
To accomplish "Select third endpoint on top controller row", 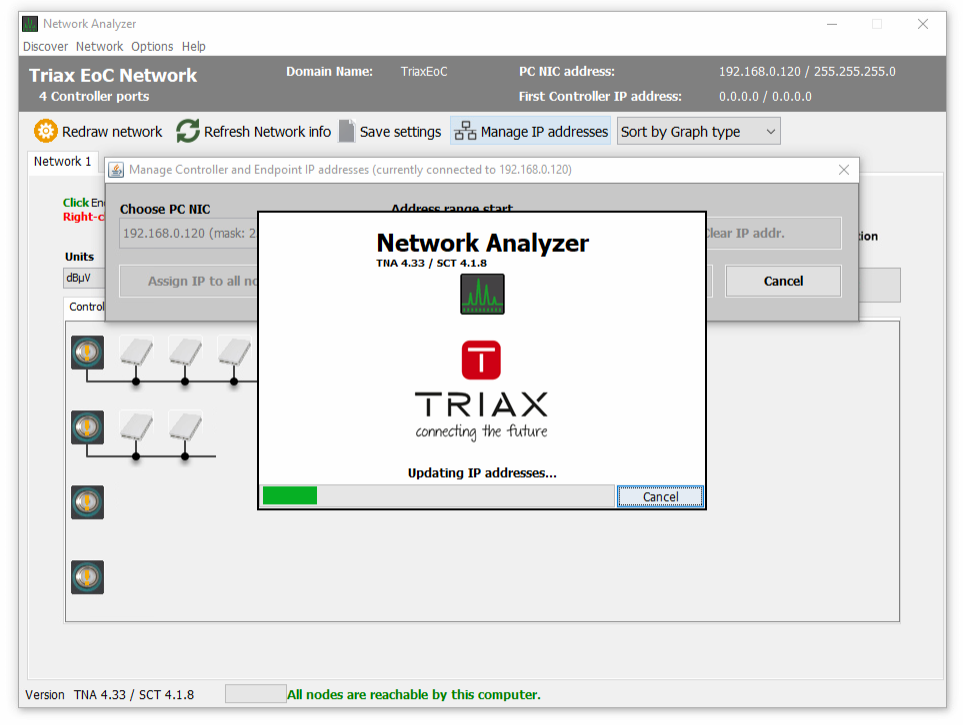I will click(x=235, y=352).
